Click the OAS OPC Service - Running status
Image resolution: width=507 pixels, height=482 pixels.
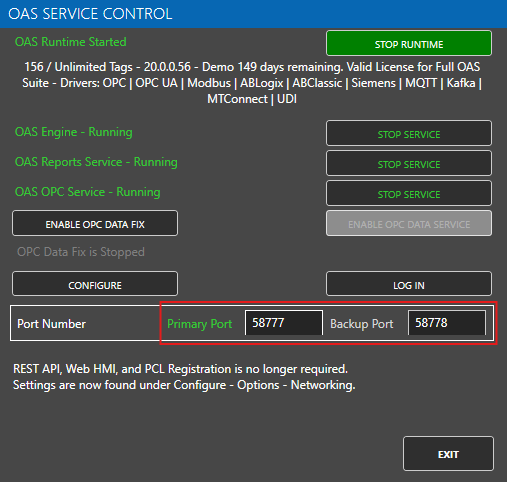[x=87, y=192]
